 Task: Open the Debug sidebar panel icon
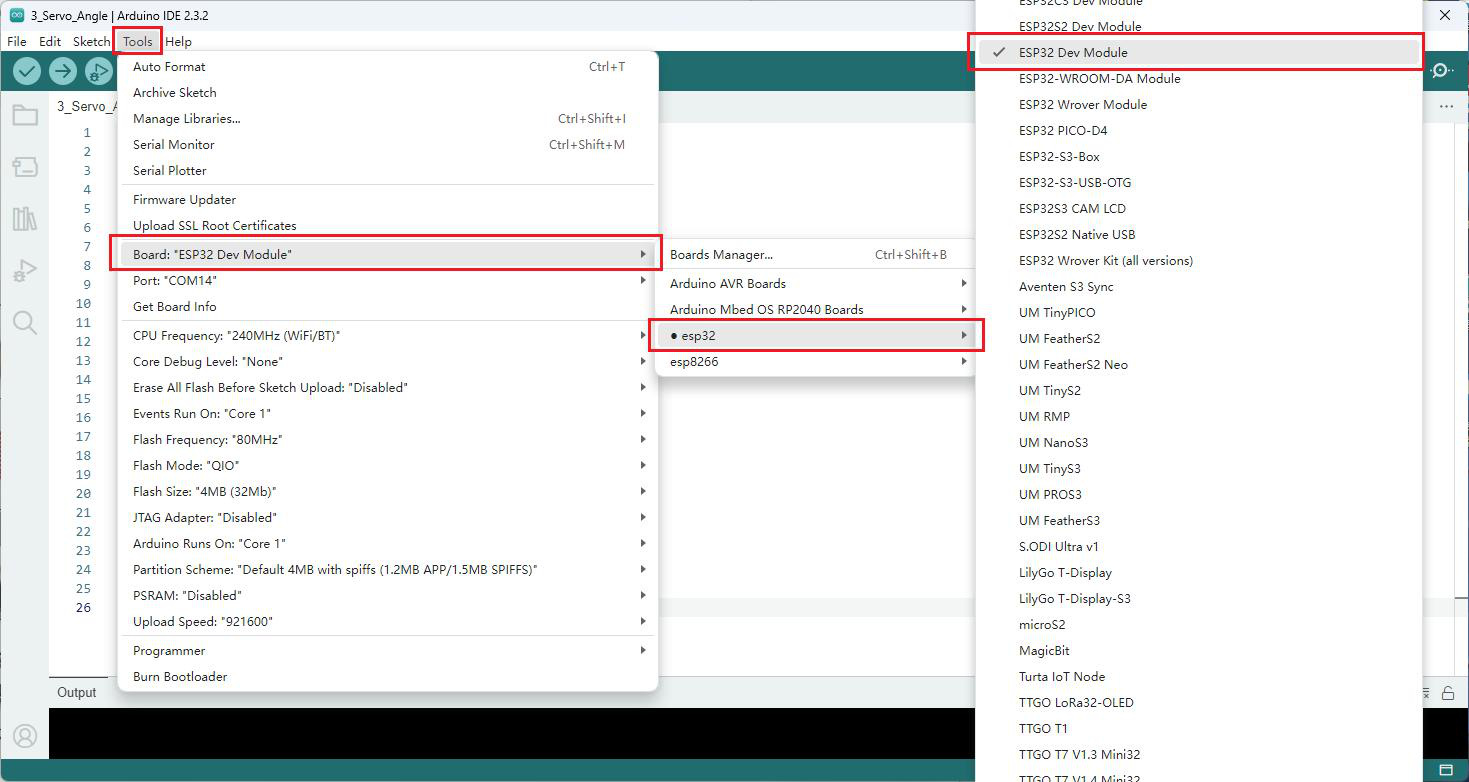point(25,271)
